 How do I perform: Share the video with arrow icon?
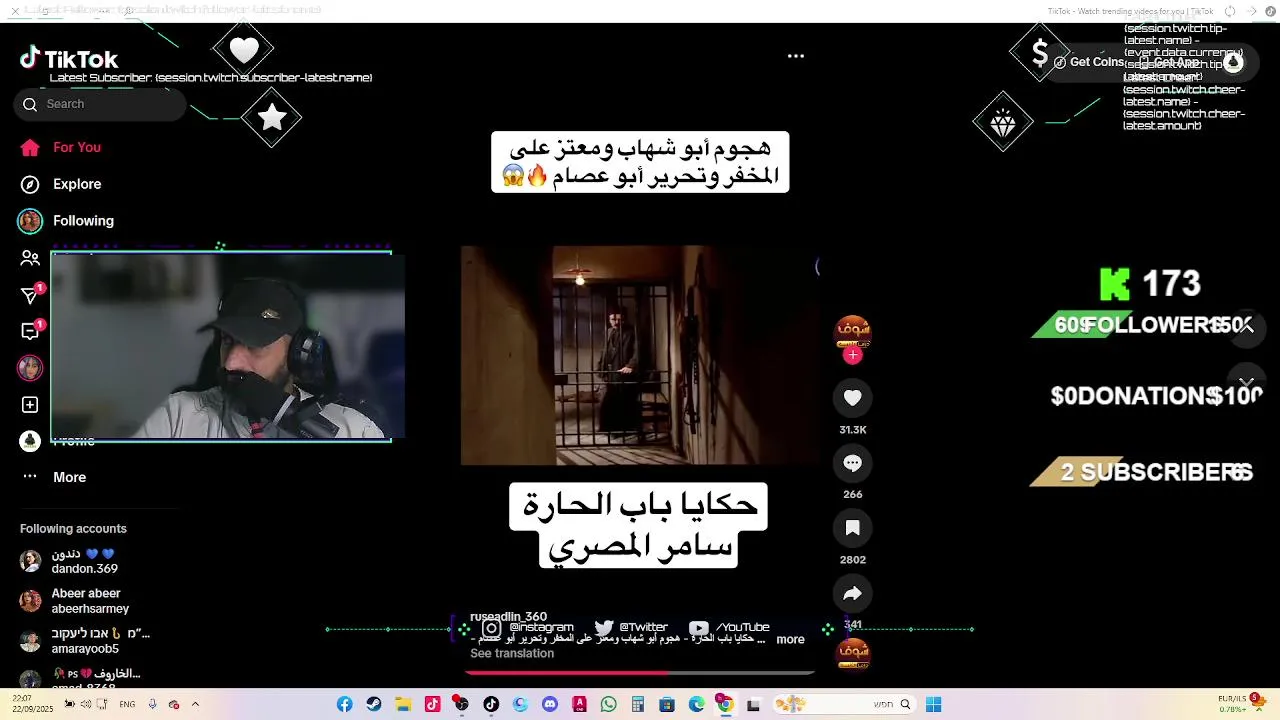853,593
